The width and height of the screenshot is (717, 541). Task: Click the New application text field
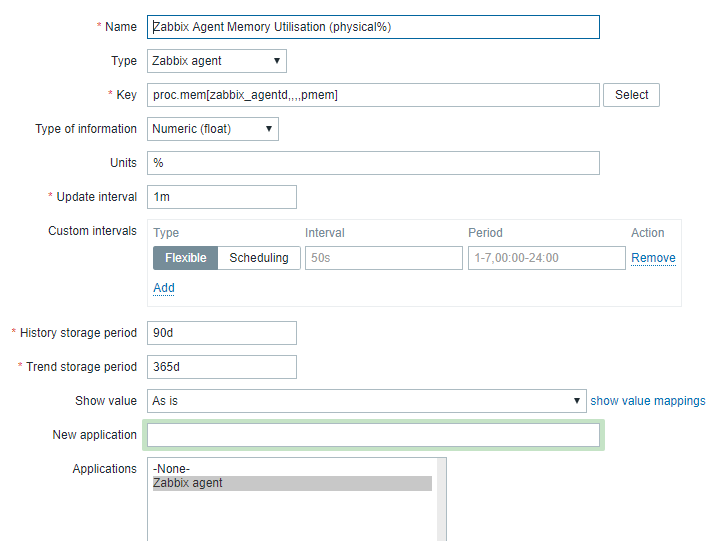(x=373, y=435)
